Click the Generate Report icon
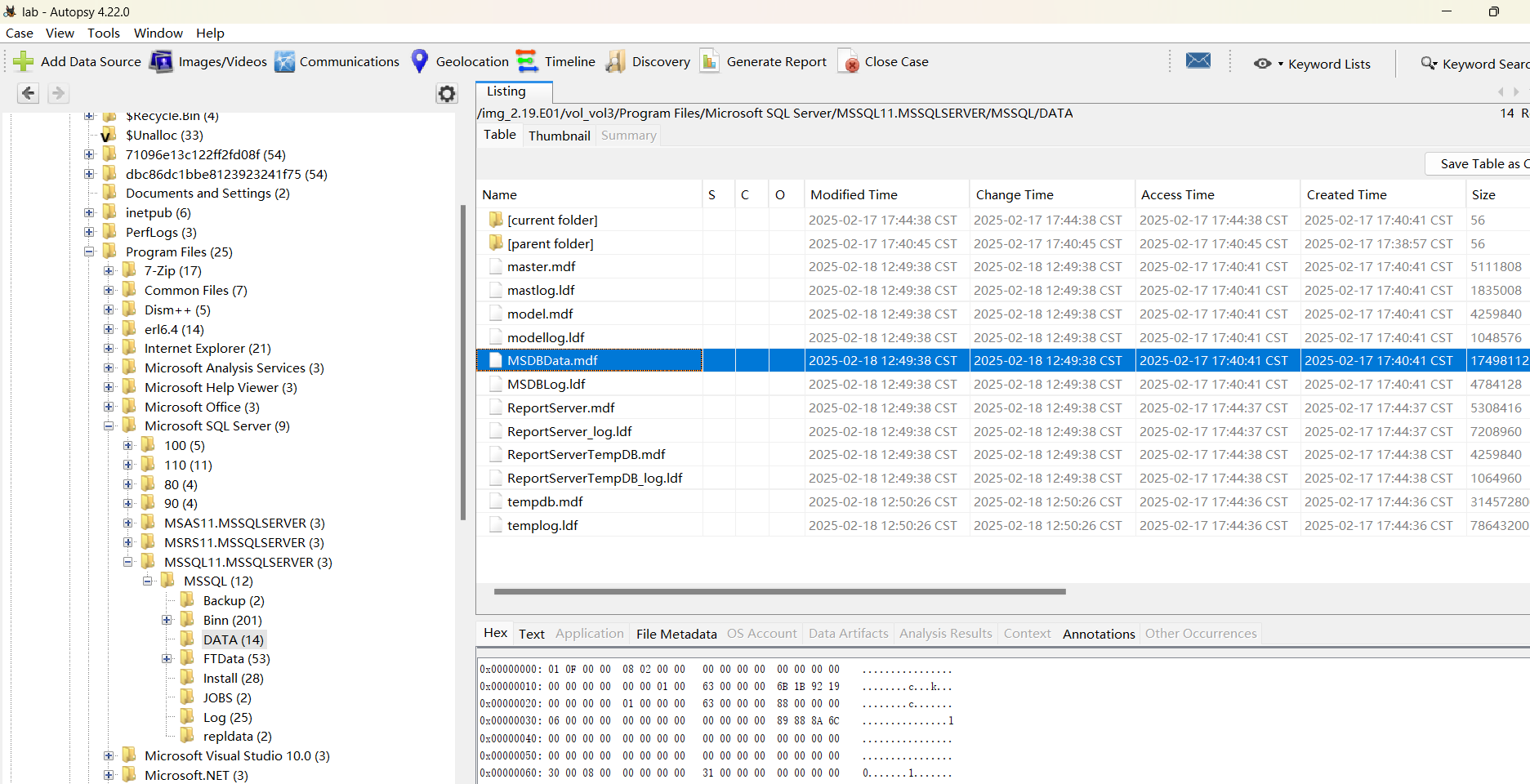 pyautogui.click(x=710, y=61)
